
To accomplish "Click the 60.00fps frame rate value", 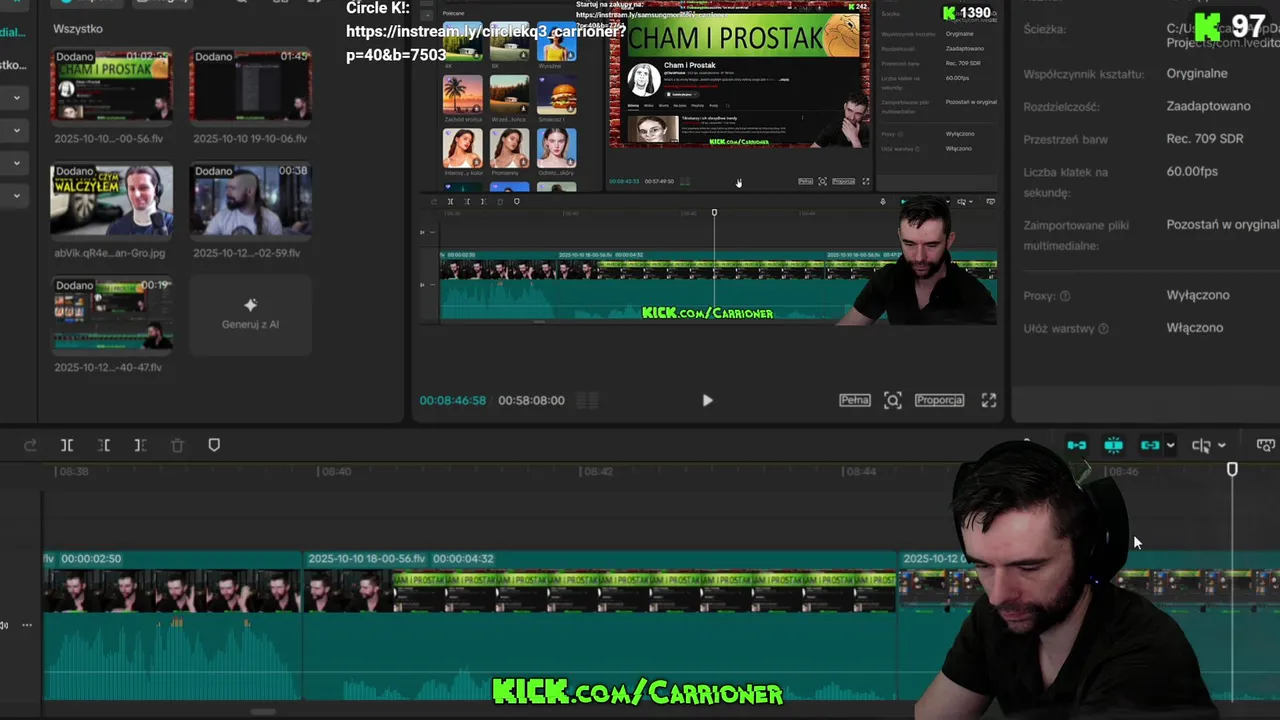I will pos(1192,172).
